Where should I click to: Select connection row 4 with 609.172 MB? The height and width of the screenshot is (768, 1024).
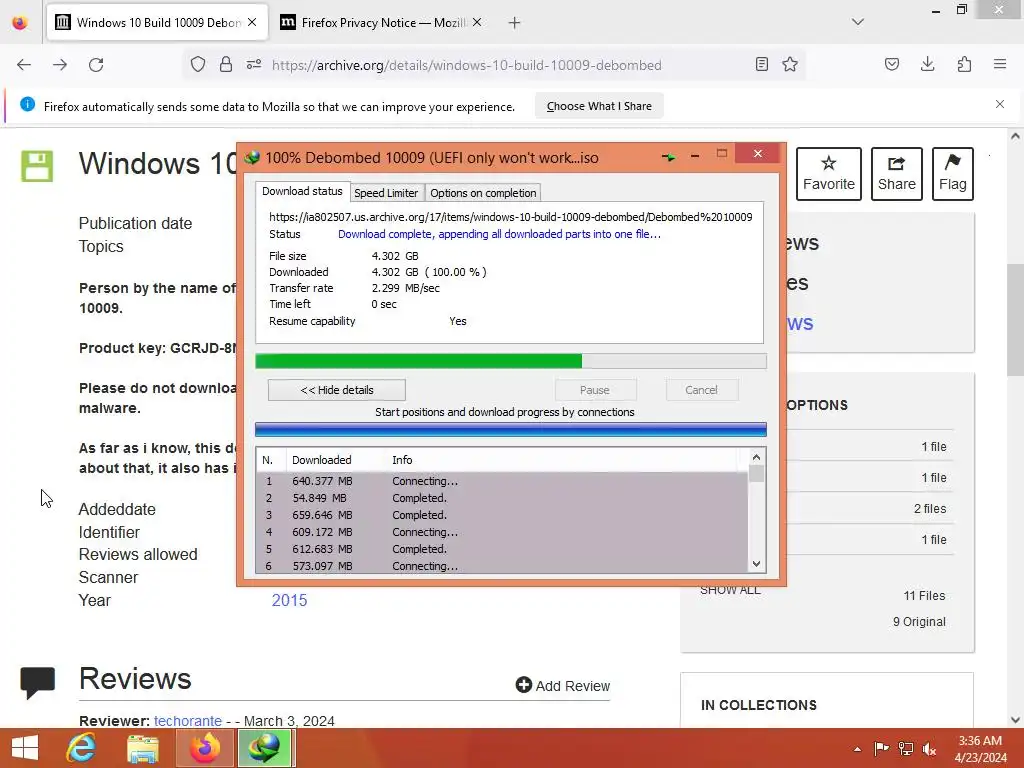(x=502, y=532)
